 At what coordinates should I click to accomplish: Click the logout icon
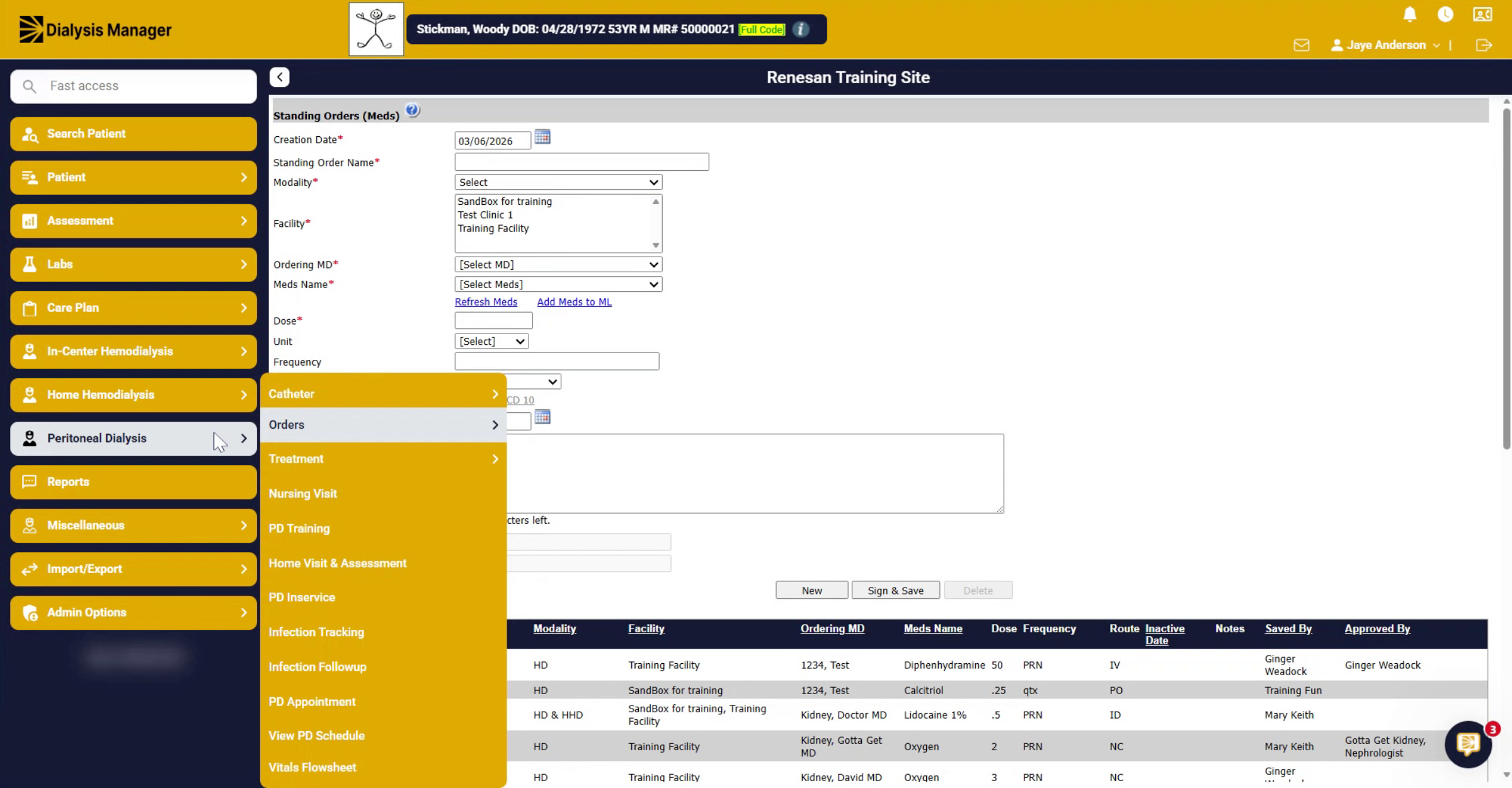[1484, 45]
